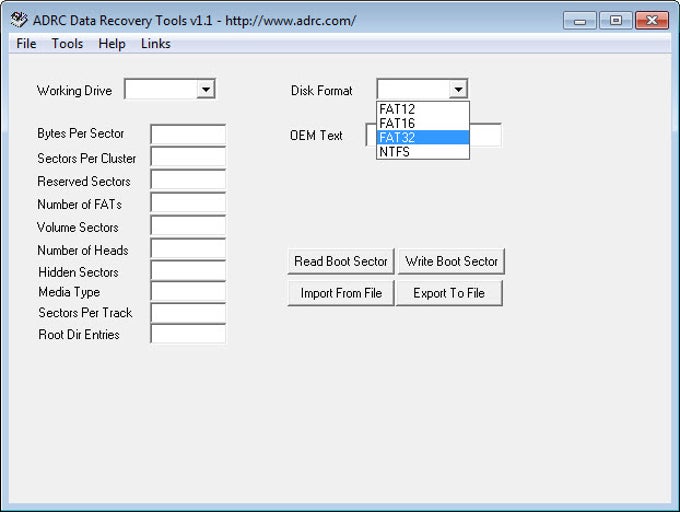Click the Read Boot Sector button
Image resolution: width=680 pixels, height=512 pixels.
pos(341,261)
